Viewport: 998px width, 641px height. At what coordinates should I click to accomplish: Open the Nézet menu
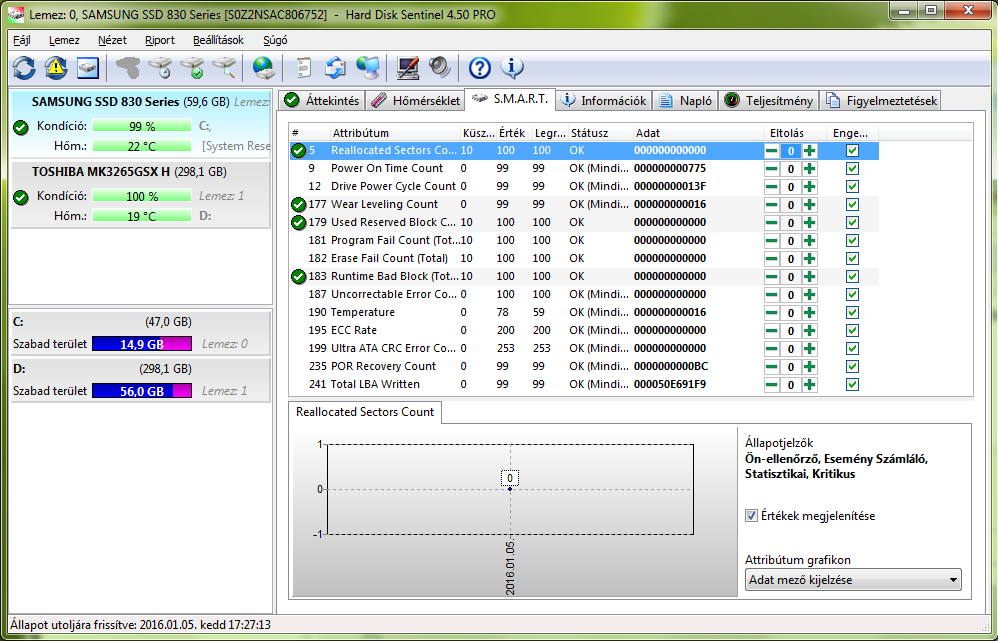tap(112, 40)
